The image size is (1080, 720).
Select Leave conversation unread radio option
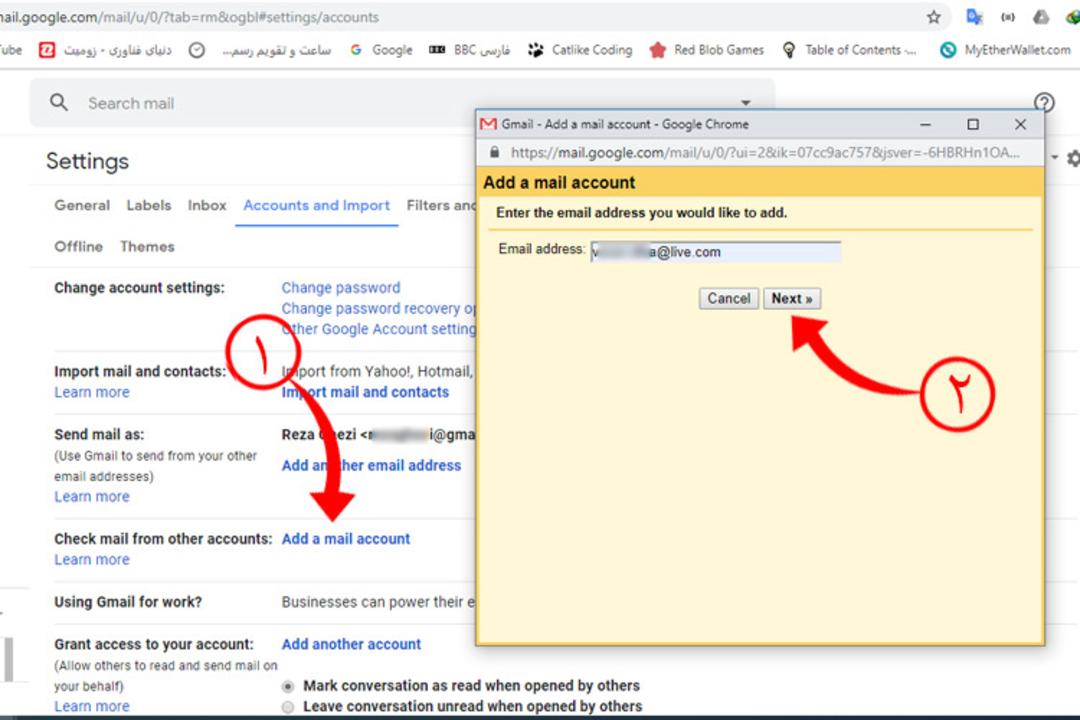point(288,707)
